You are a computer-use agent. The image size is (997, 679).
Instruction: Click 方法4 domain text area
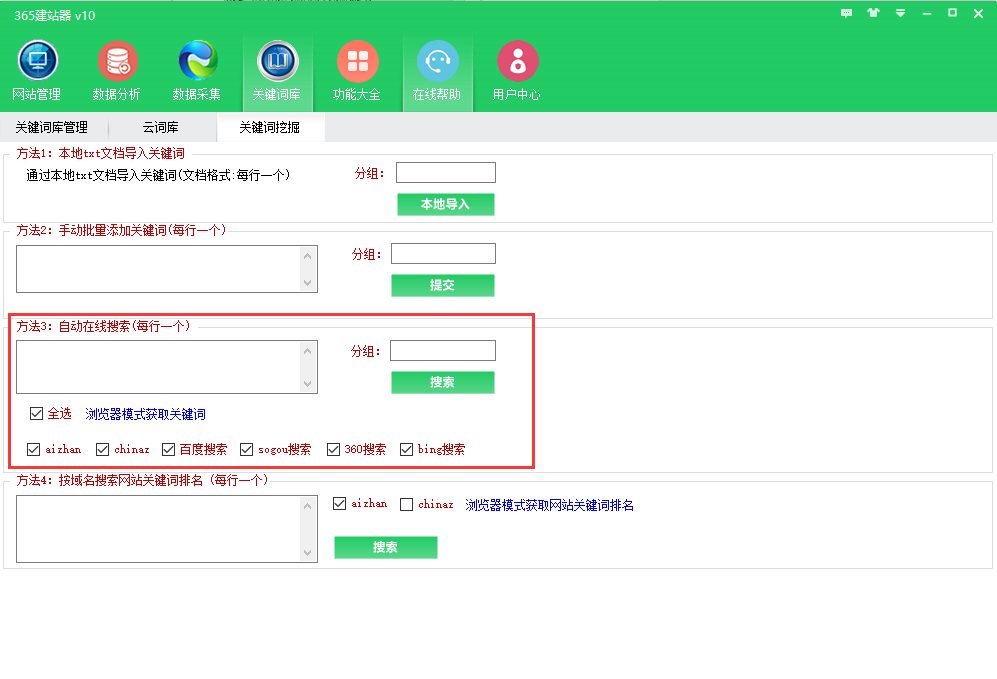click(x=158, y=529)
